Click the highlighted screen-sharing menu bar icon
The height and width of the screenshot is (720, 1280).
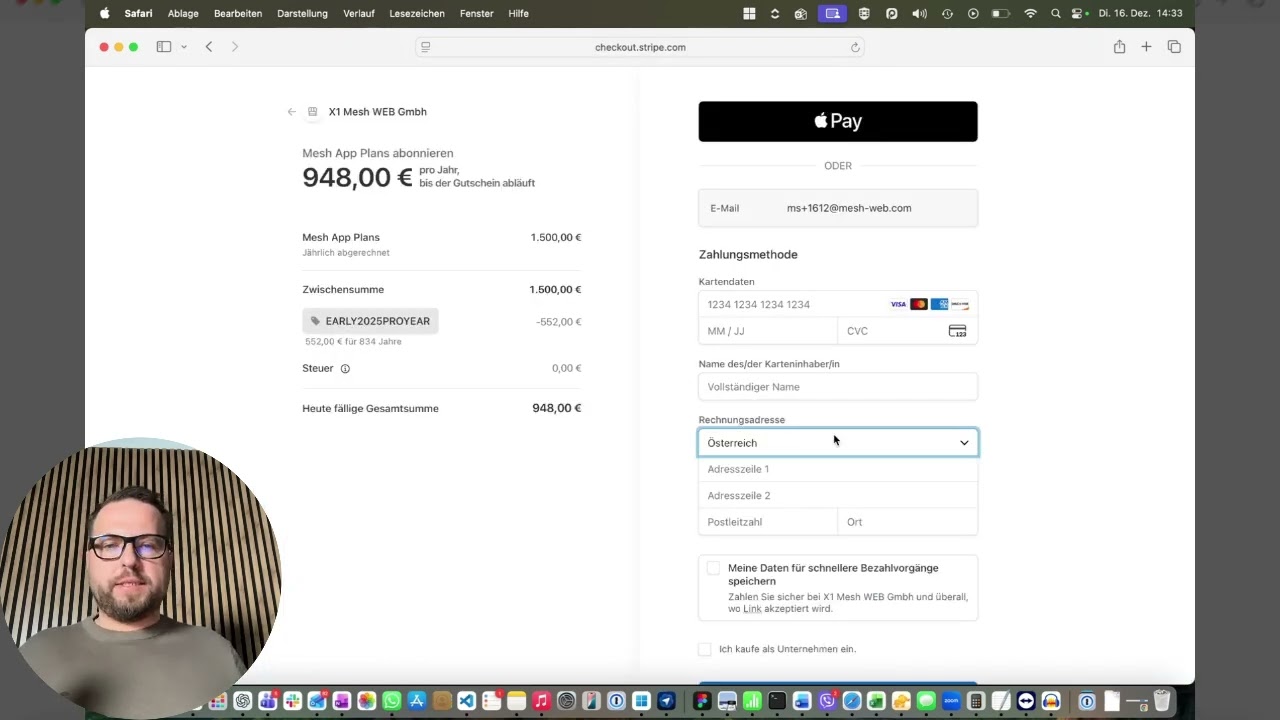[x=832, y=14]
